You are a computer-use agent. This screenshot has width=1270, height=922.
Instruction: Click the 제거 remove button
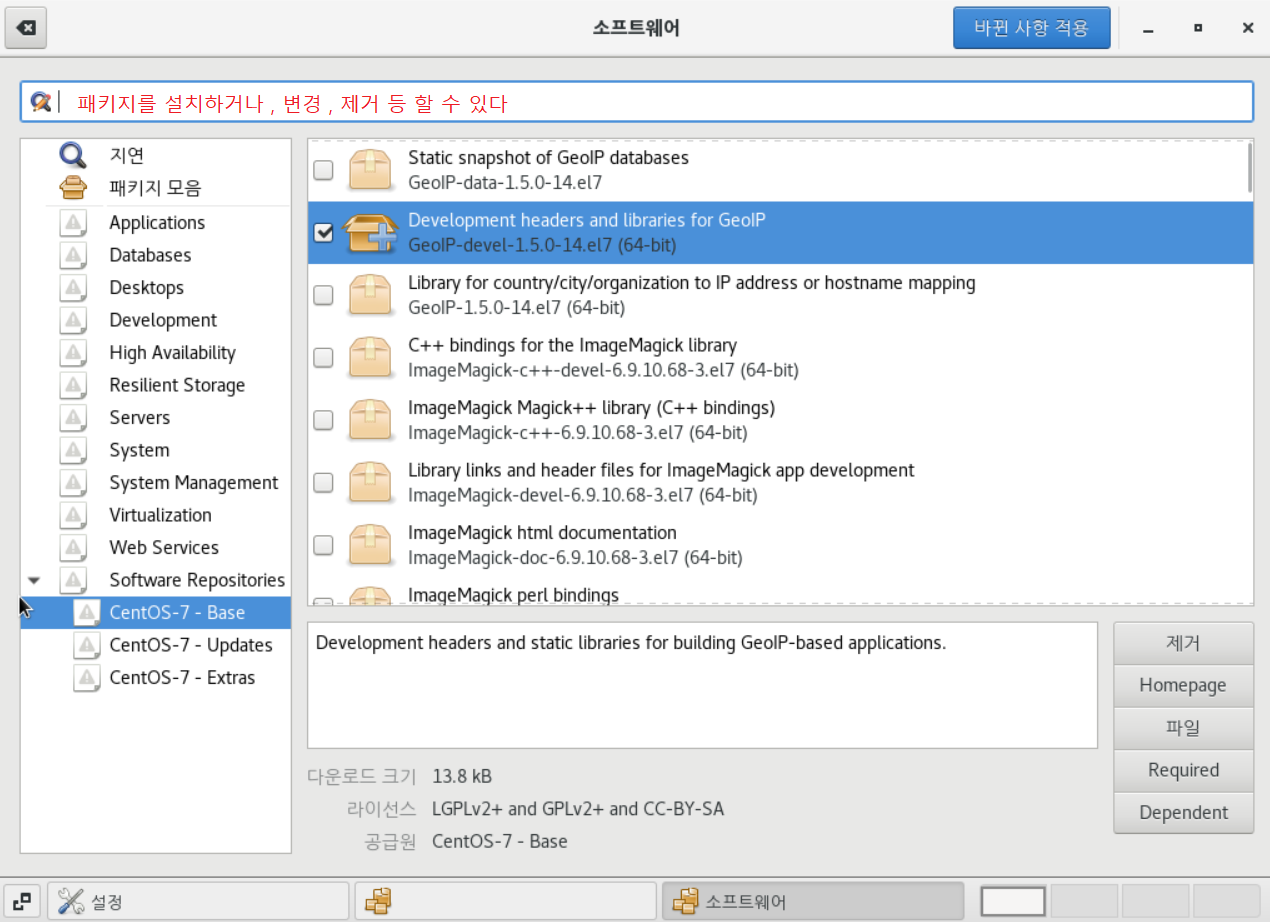click(x=1183, y=643)
